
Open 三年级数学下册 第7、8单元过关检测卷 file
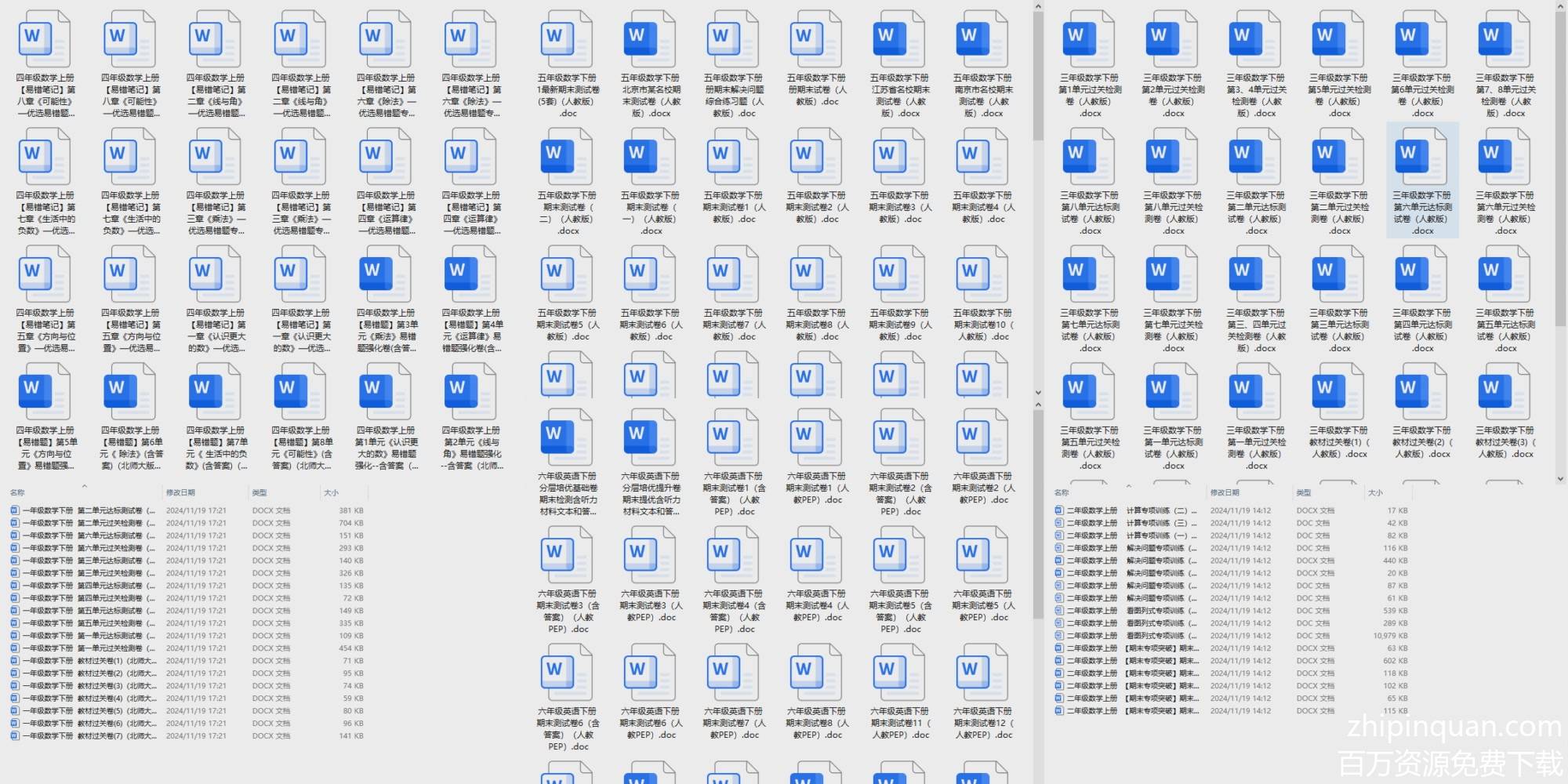(x=1504, y=39)
